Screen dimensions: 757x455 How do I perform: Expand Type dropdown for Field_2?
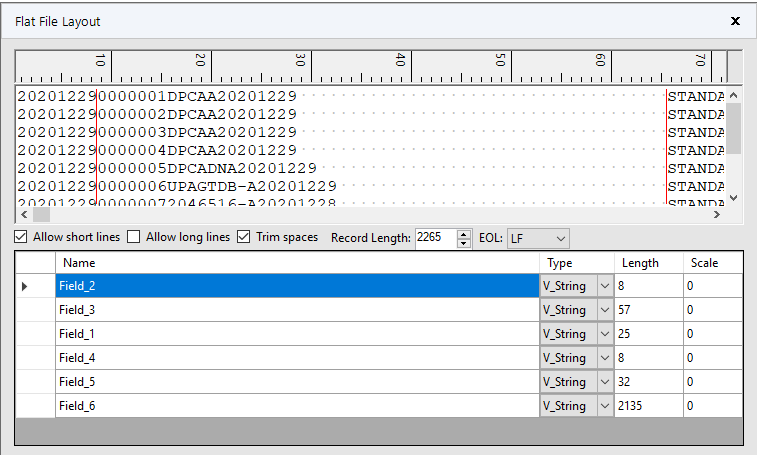tap(605, 286)
